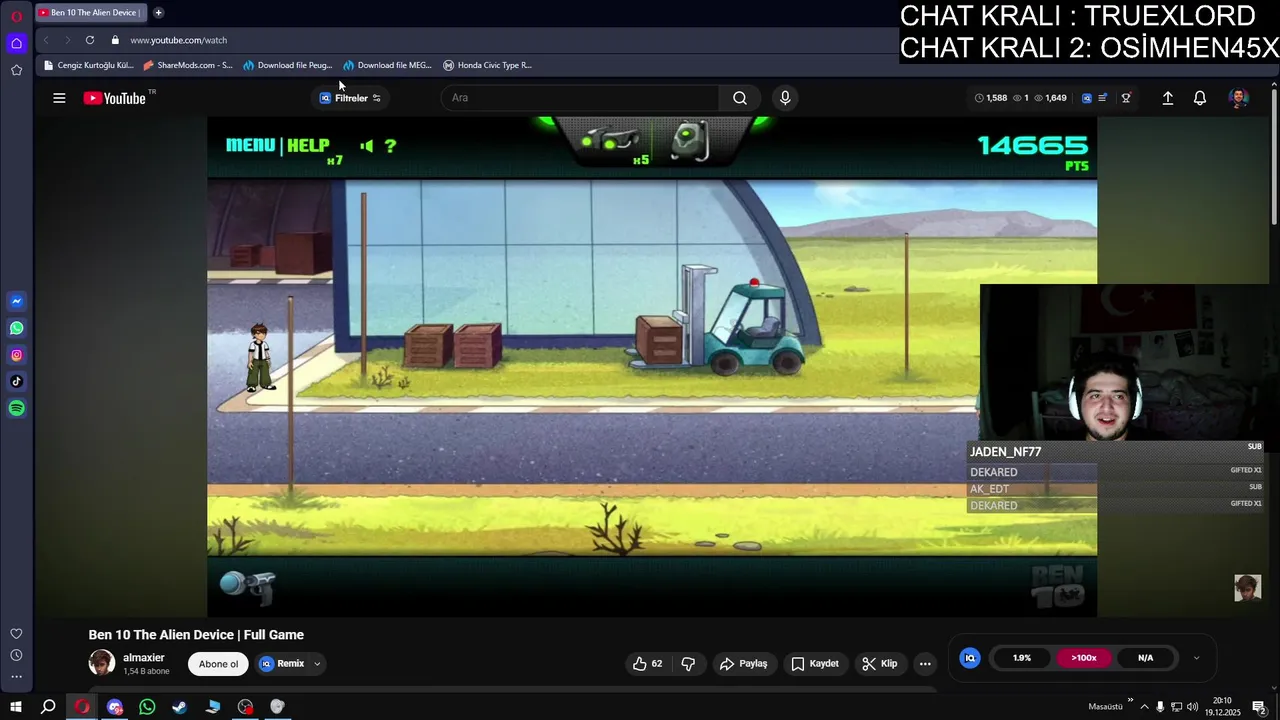
Task: Open Honda Civic Type R bookmark
Action: point(487,65)
